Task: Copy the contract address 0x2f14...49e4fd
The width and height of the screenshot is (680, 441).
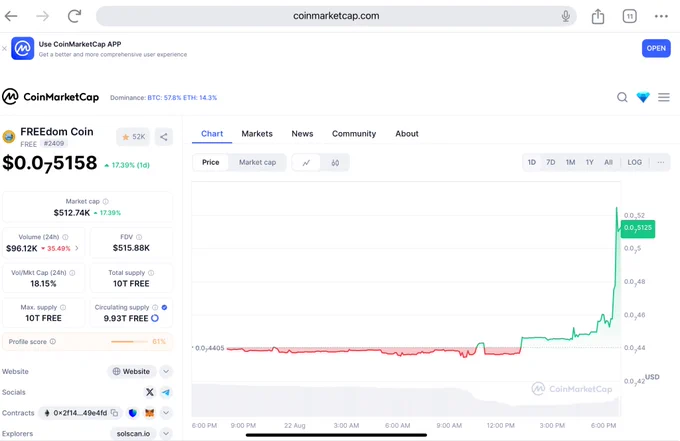Action: point(114,413)
